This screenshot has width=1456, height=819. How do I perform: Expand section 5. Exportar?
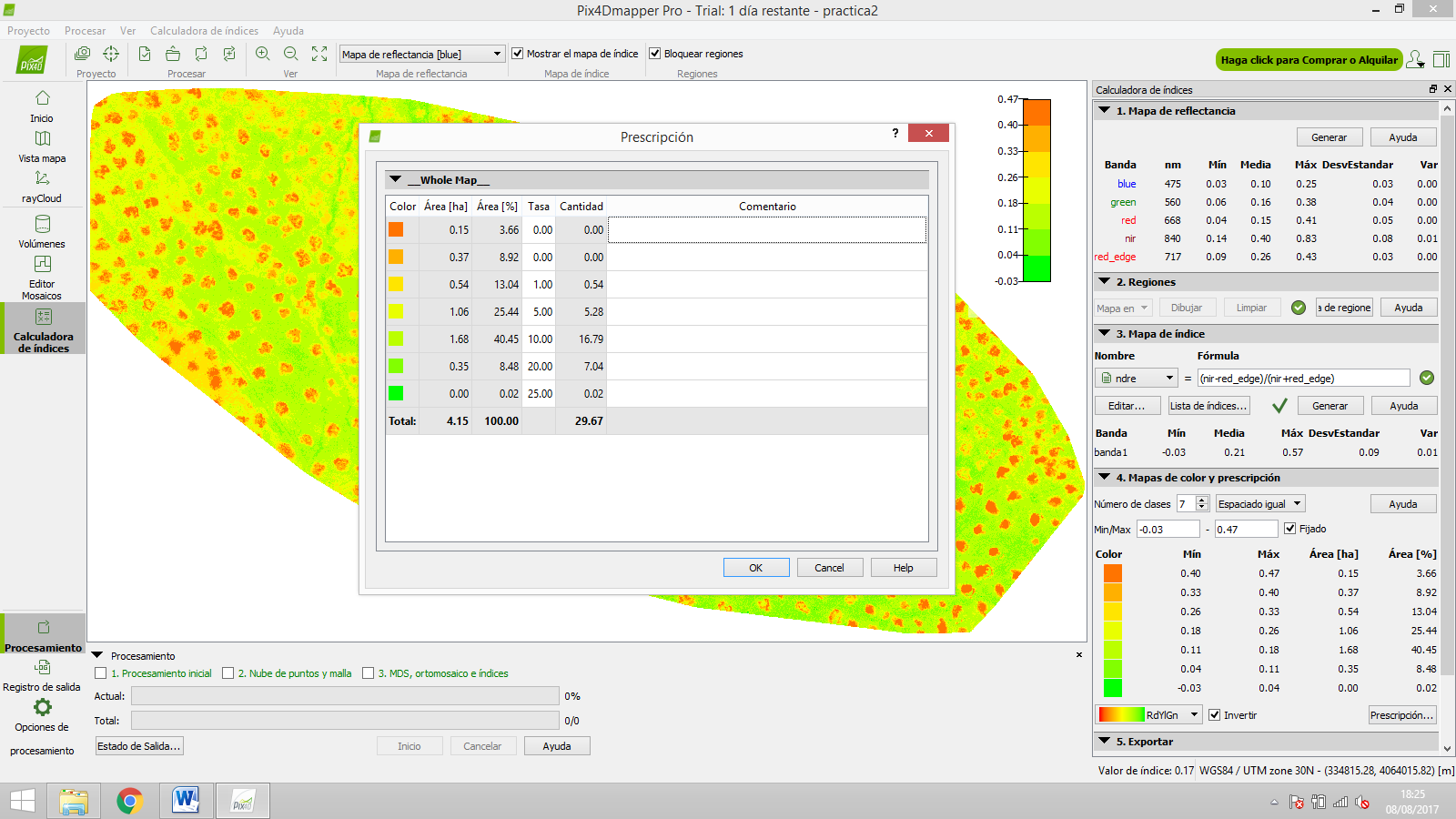tap(1104, 741)
